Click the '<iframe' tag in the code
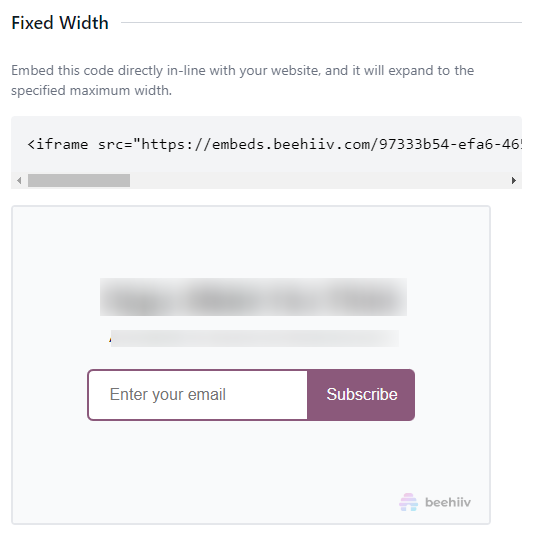The height and width of the screenshot is (544, 541). click(58, 144)
